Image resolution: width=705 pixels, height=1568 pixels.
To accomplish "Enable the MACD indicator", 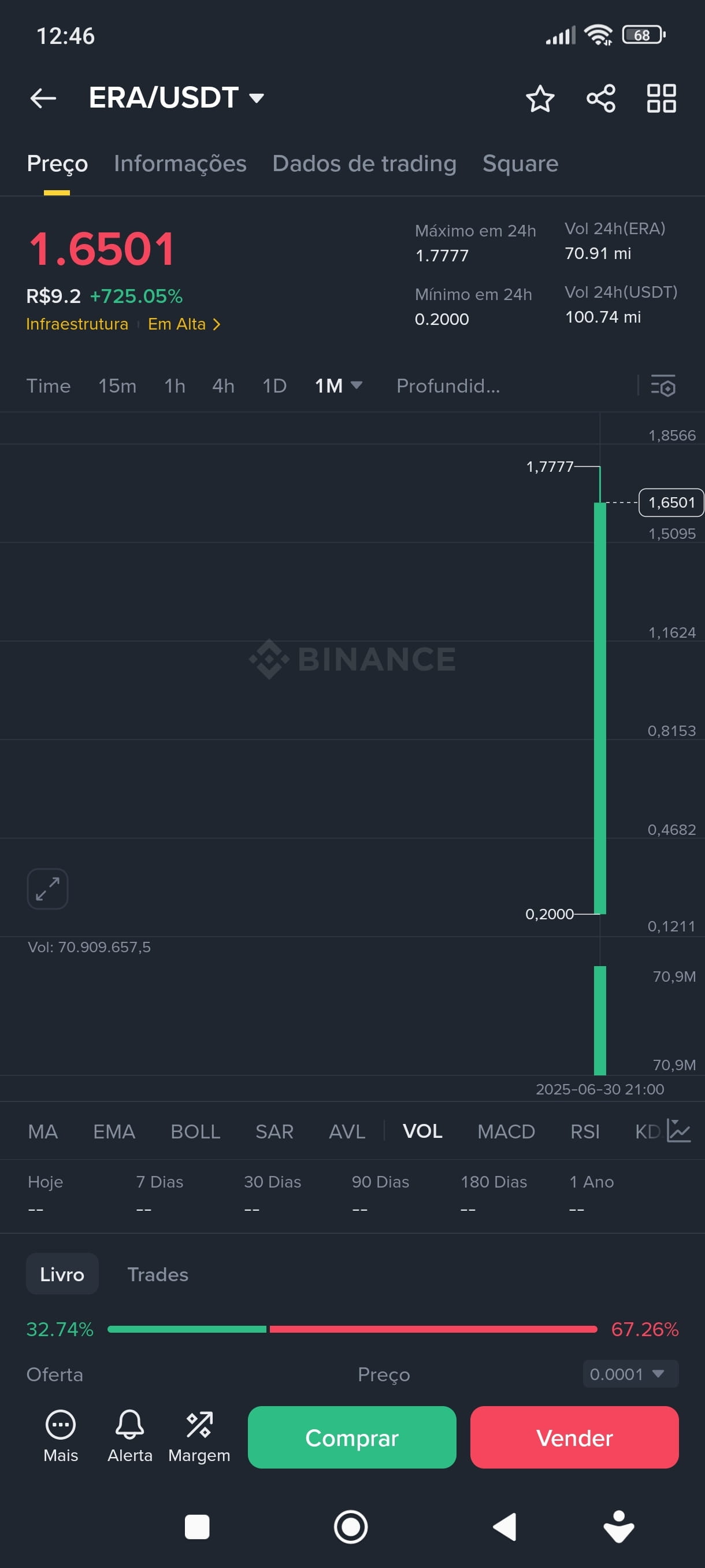I will 506,1131.
